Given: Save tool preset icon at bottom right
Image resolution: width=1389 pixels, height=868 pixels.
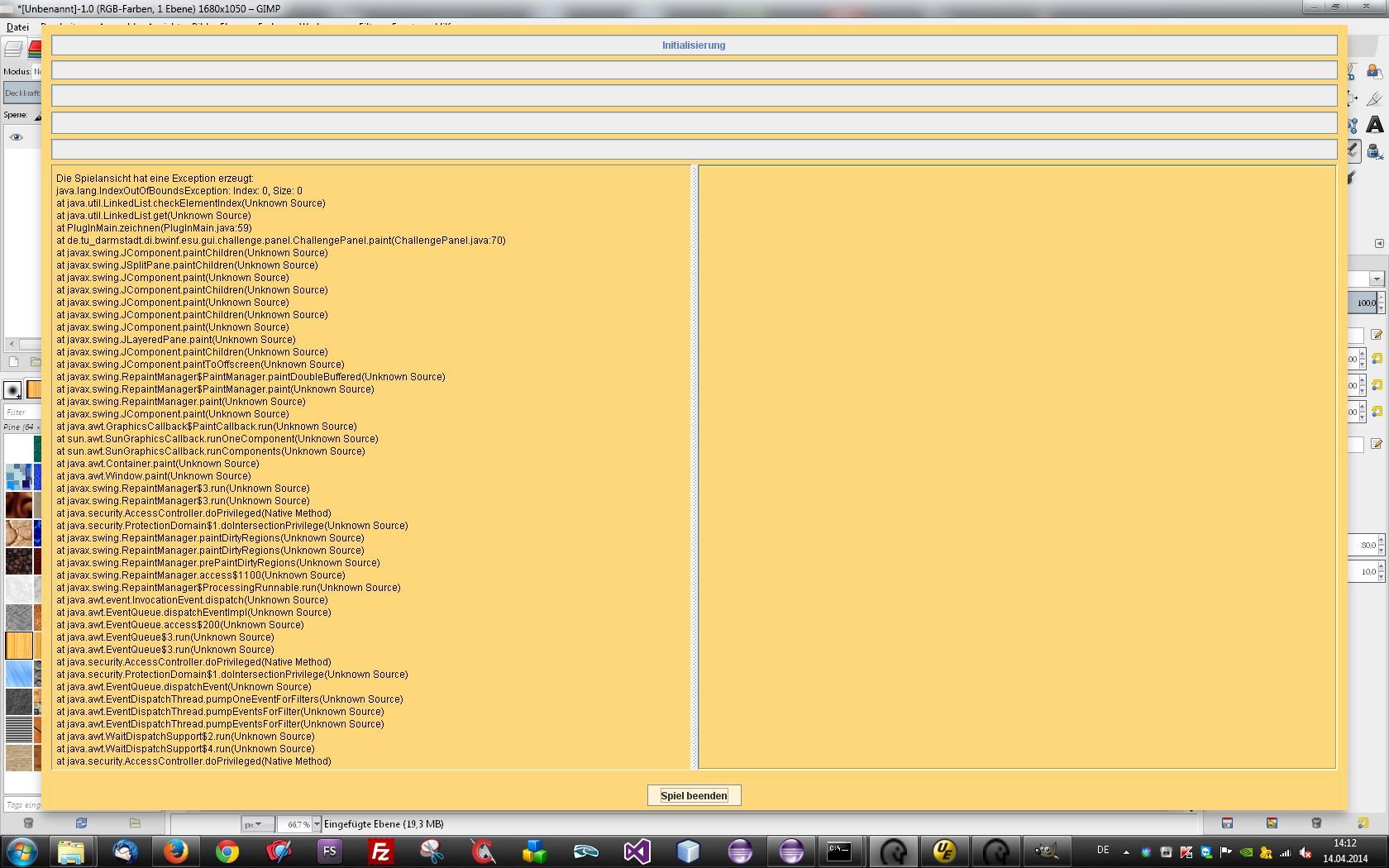Looking at the screenshot, I should pos(1227,823).
